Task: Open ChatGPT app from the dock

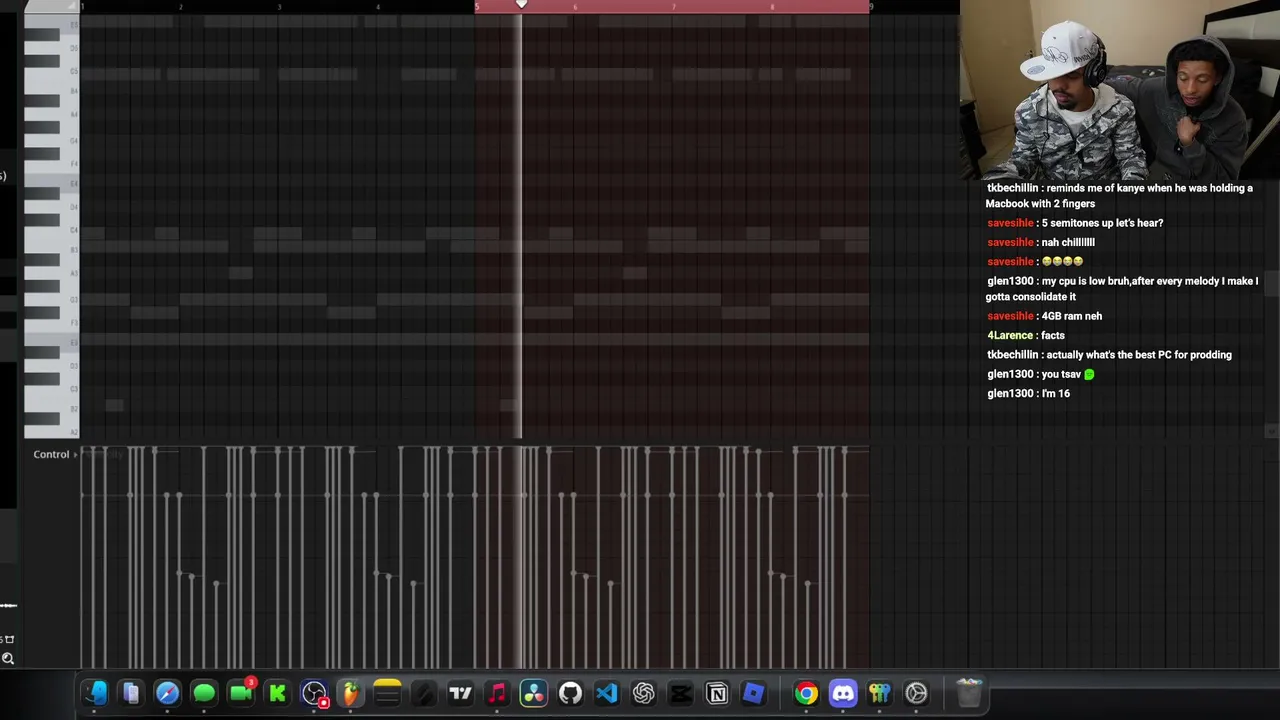Action: pos(643,693)
